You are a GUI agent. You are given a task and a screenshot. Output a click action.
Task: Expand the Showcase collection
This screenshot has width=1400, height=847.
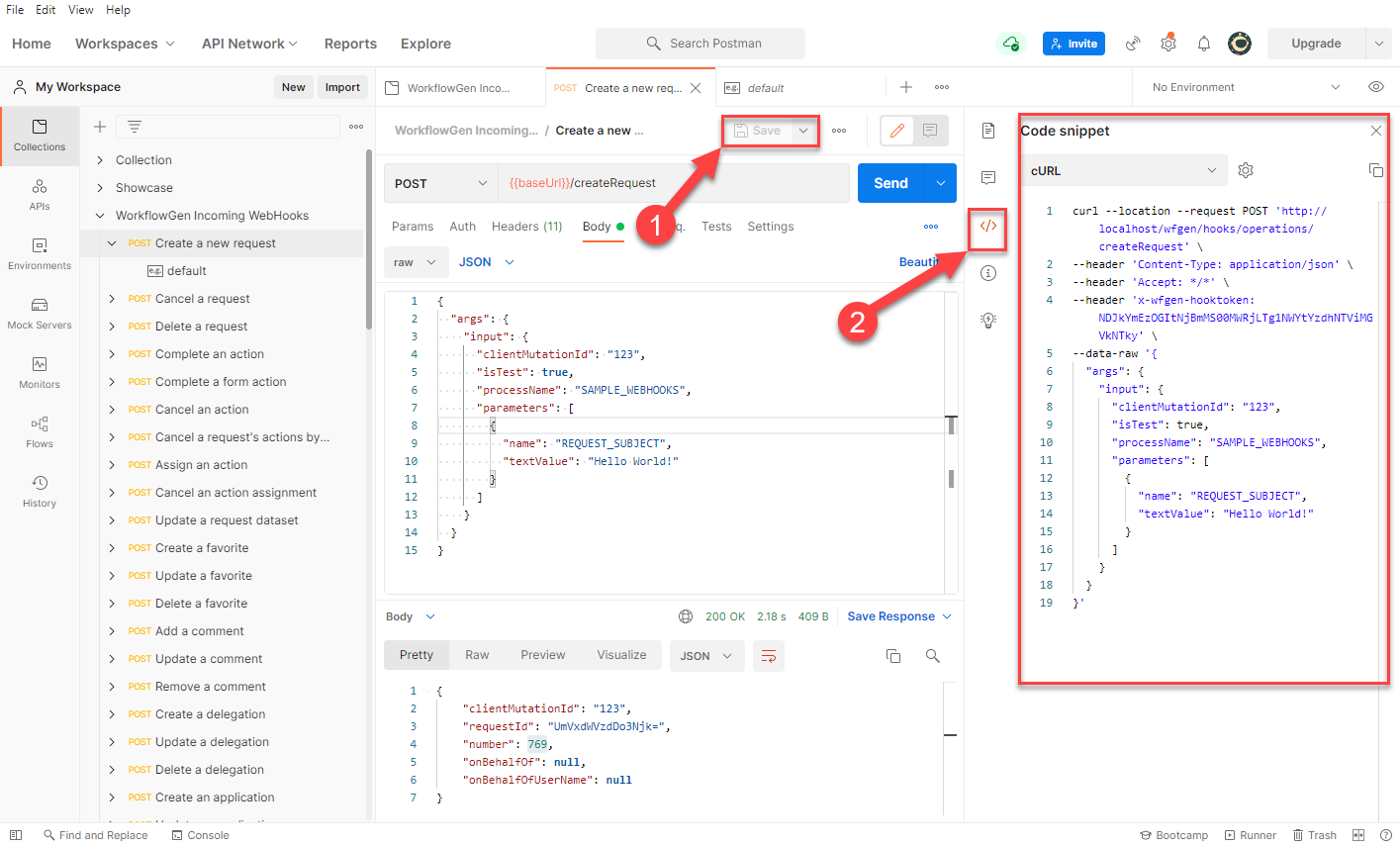pos(100,188)
